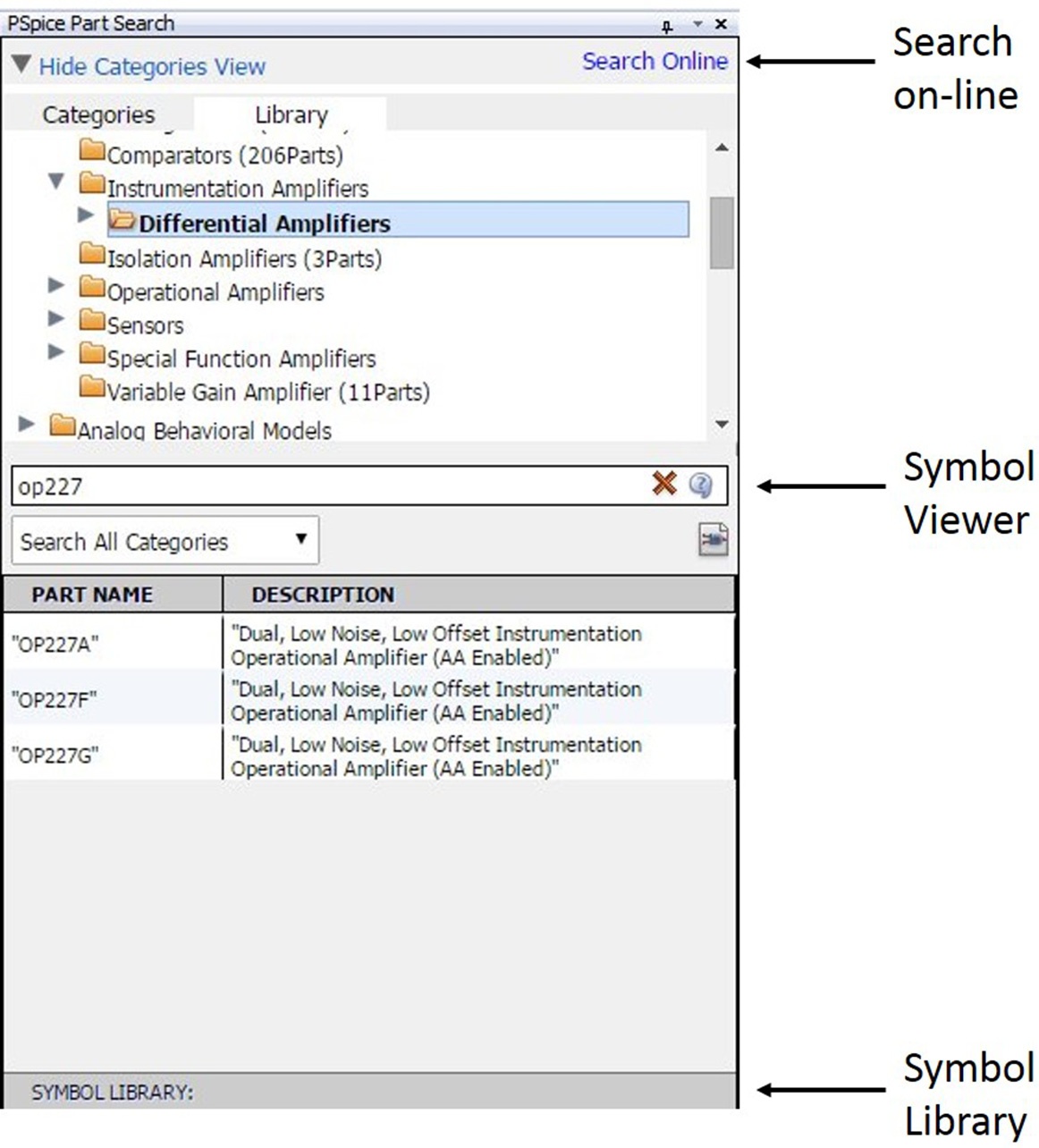Click the Search Online link
The height and width of the screenshot is (1148, 1039).
[655, 61]
